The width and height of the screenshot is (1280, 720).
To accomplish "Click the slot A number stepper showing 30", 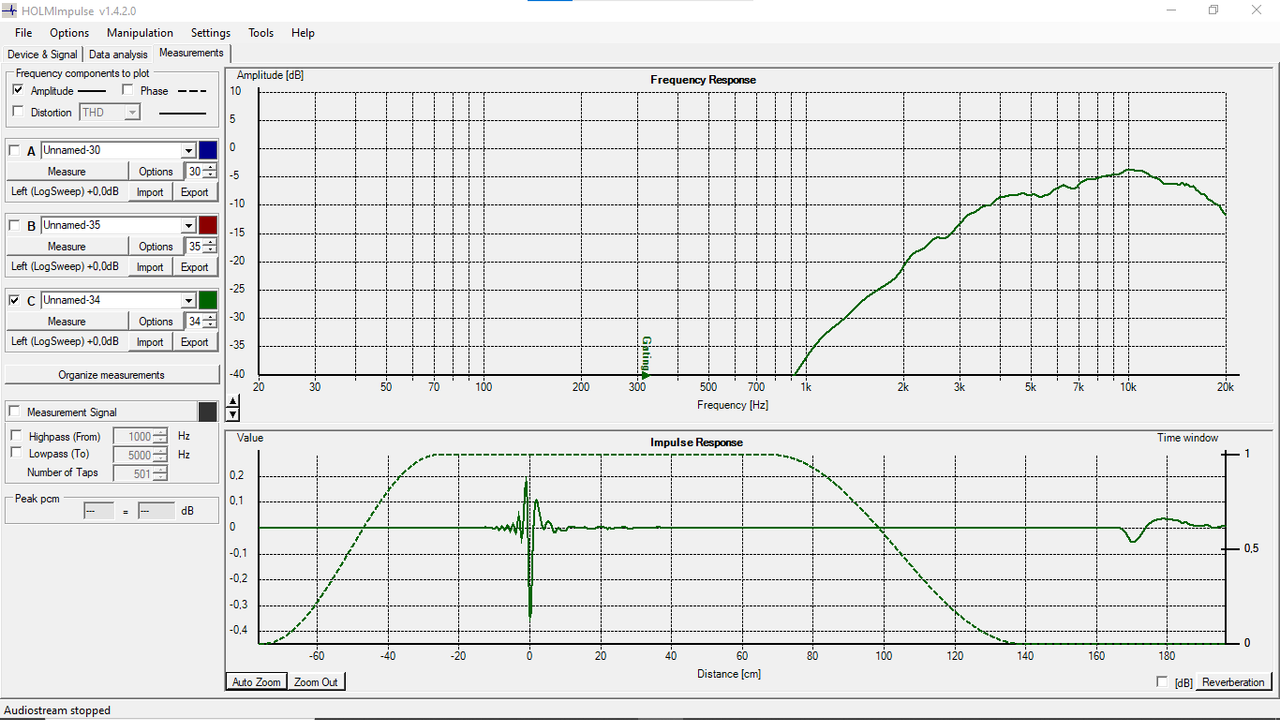I will point(201,171).
